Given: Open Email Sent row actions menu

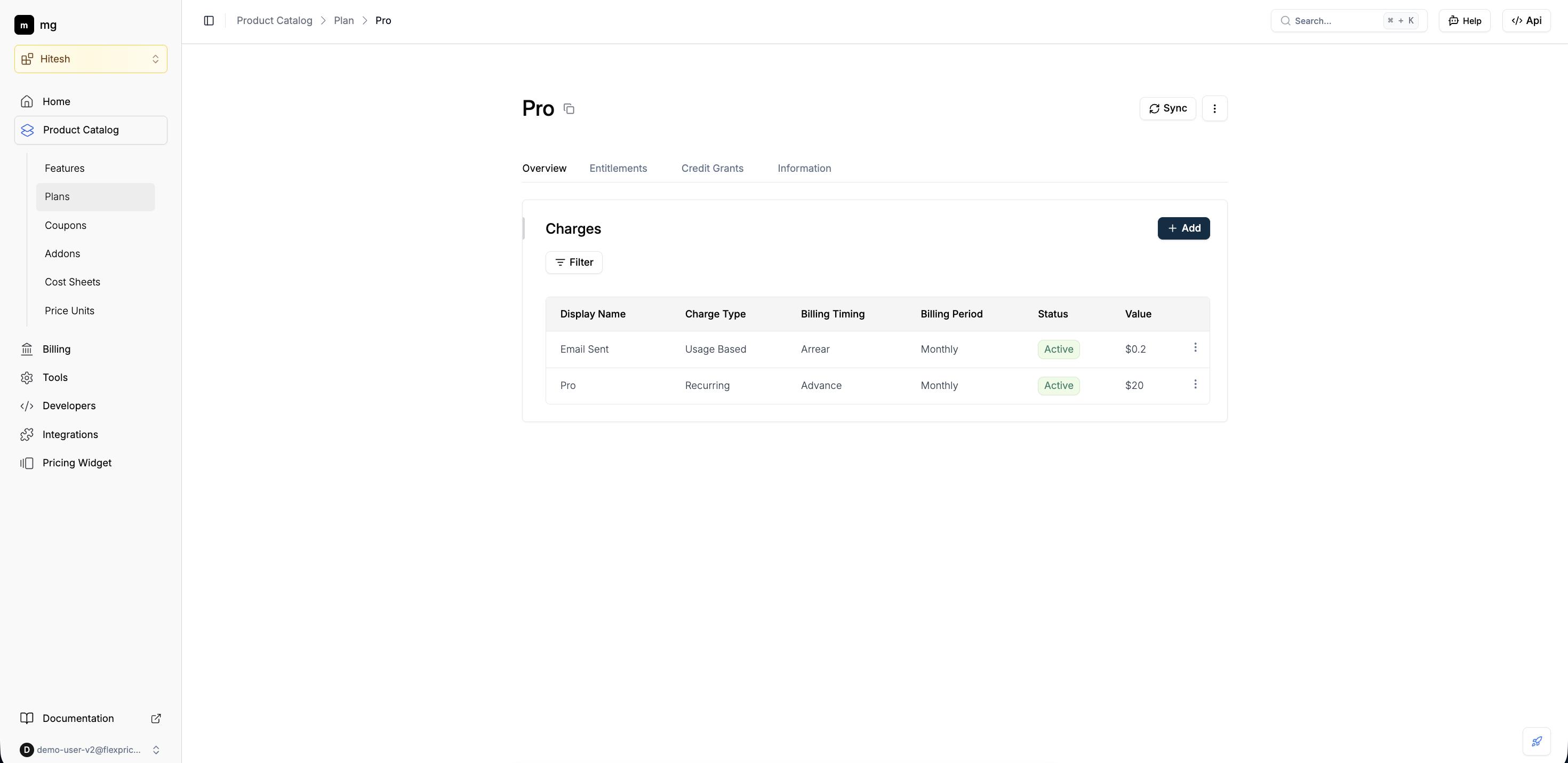Looking at the screenshot, I should 1195,348.
